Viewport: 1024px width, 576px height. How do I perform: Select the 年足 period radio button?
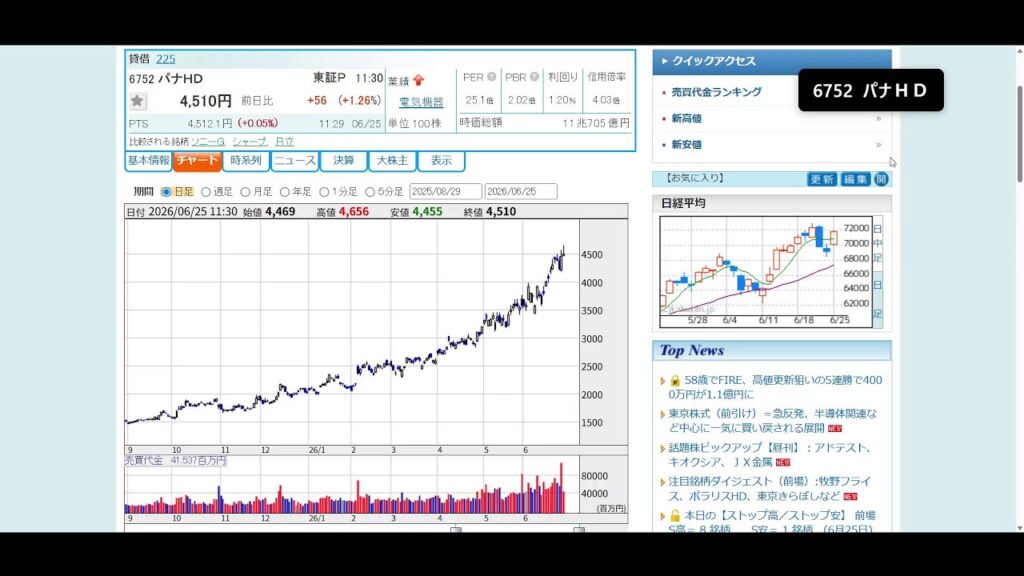pos(285,192)
